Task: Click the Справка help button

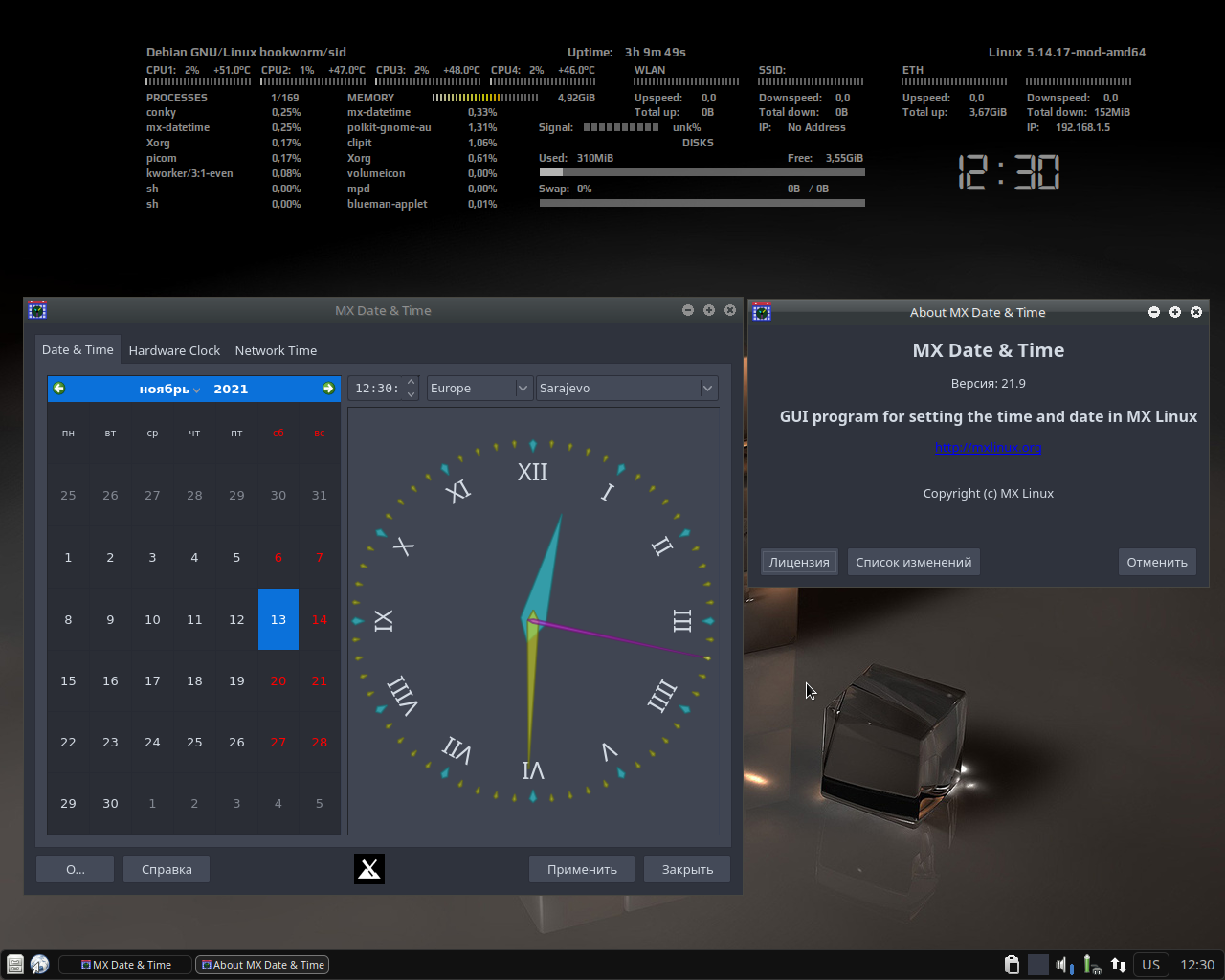Action: click(167, 869)
